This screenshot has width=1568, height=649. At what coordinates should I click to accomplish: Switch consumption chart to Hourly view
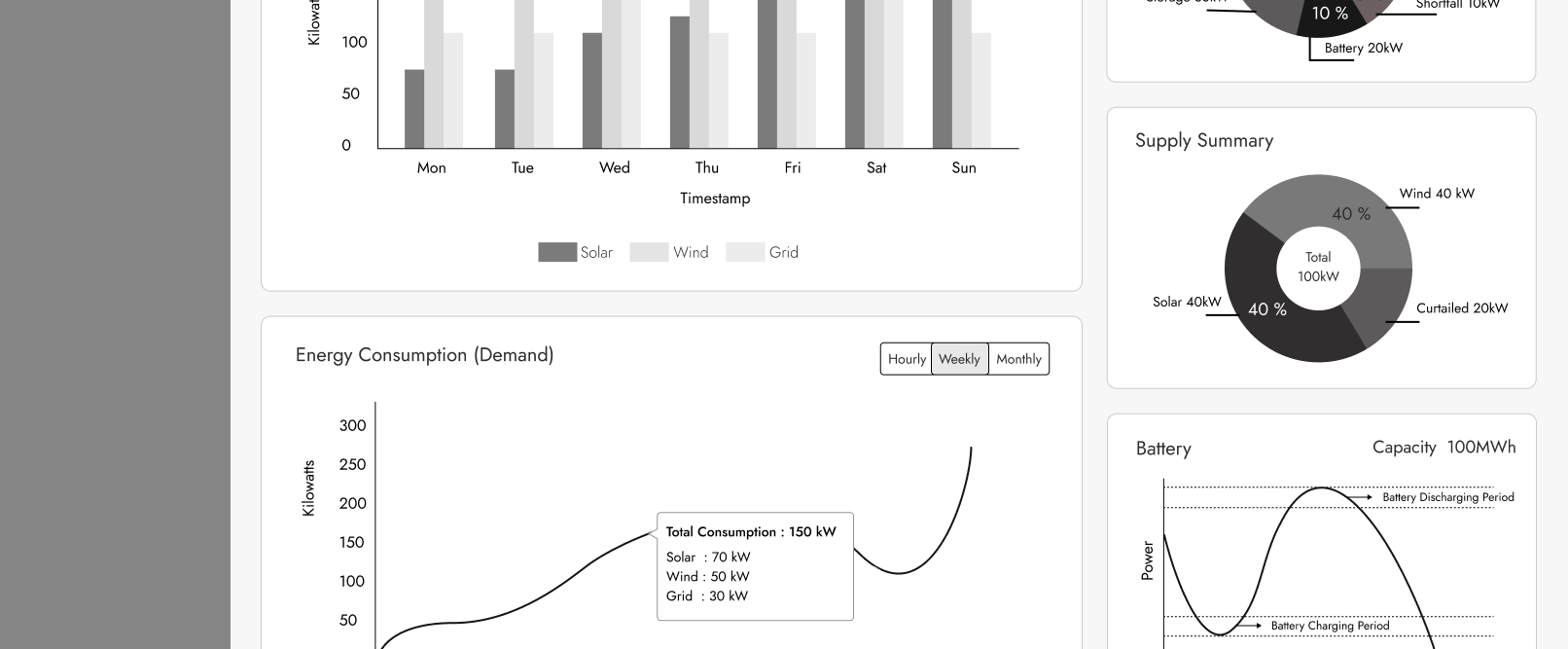point(907,359)
